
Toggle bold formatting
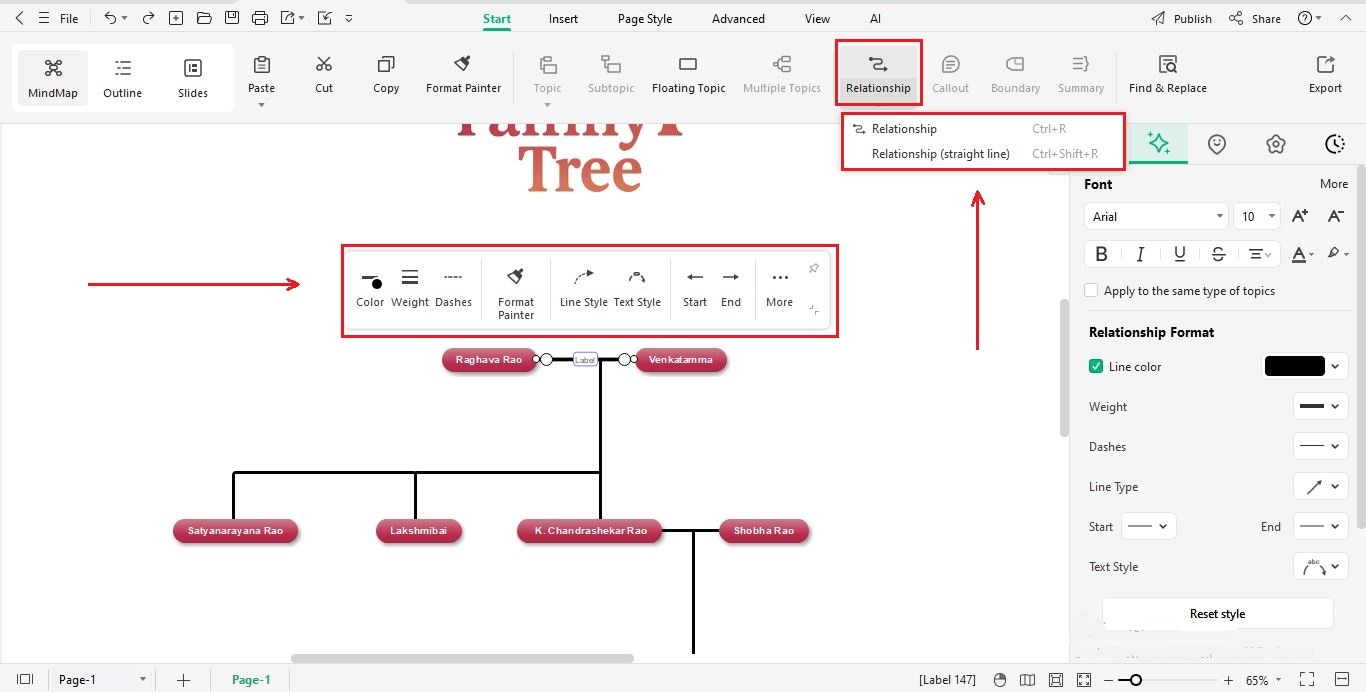[x=1101, y=253]
